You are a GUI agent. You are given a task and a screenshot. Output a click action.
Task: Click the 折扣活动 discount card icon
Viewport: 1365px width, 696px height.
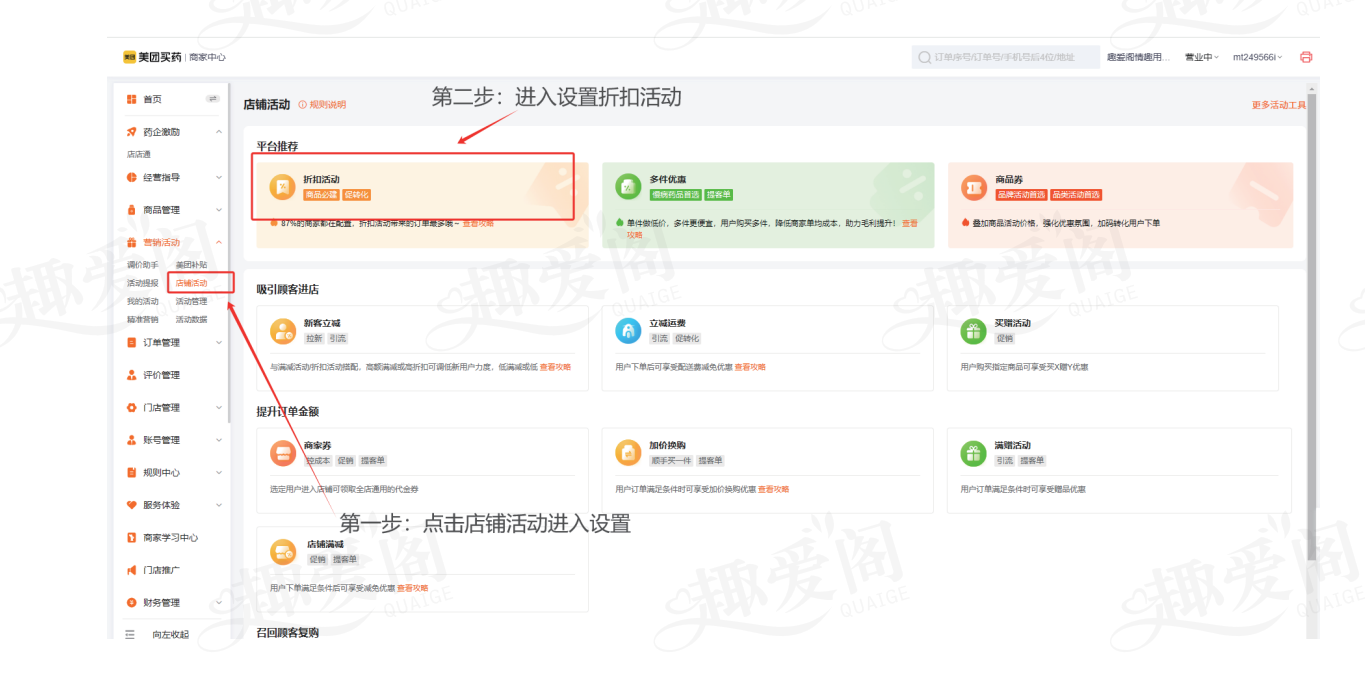pyautogui.click(x=283, y=187)
